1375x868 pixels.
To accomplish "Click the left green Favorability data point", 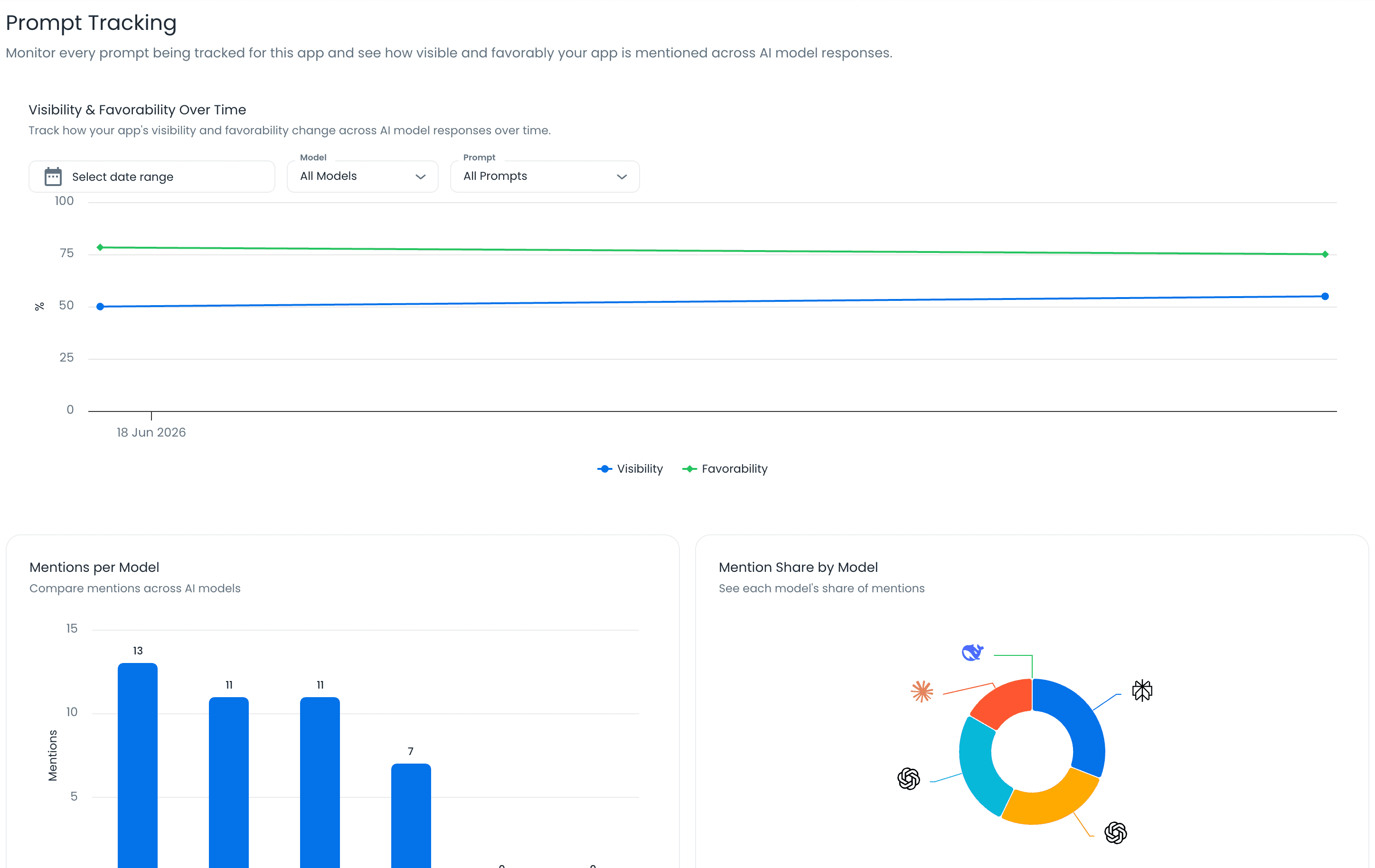I will 101,248.
